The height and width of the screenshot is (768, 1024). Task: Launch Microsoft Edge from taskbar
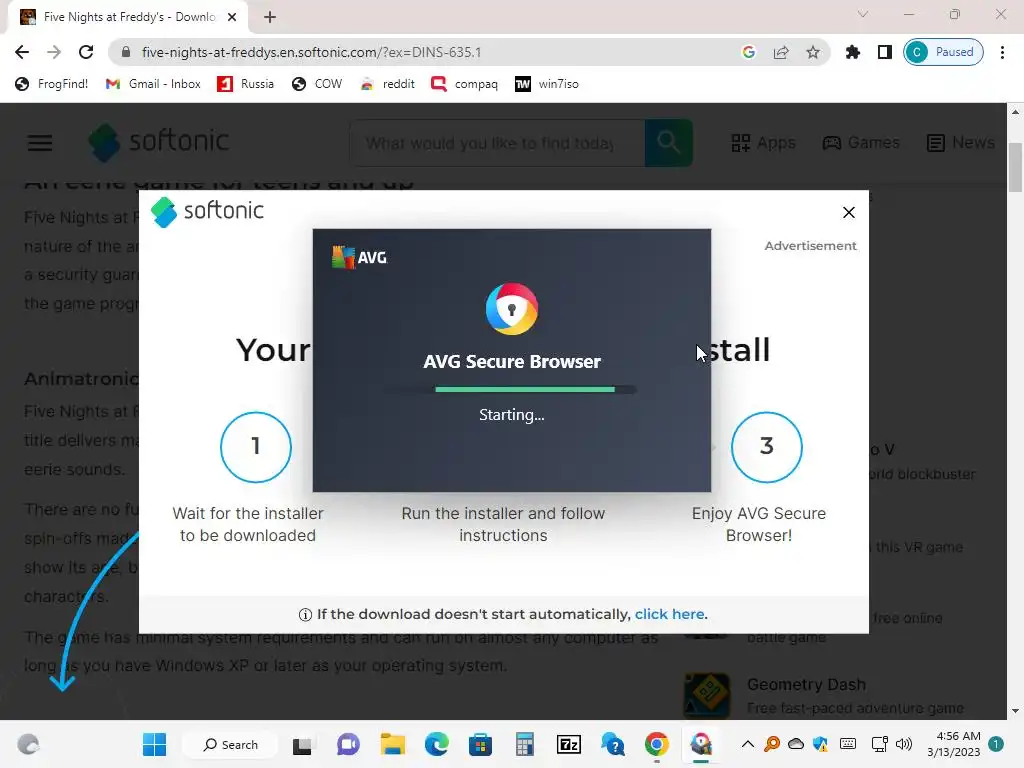pos(437,744)
